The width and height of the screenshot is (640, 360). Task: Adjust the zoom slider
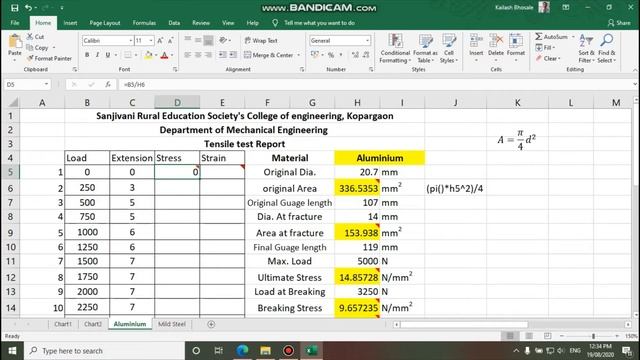(593, 336)
